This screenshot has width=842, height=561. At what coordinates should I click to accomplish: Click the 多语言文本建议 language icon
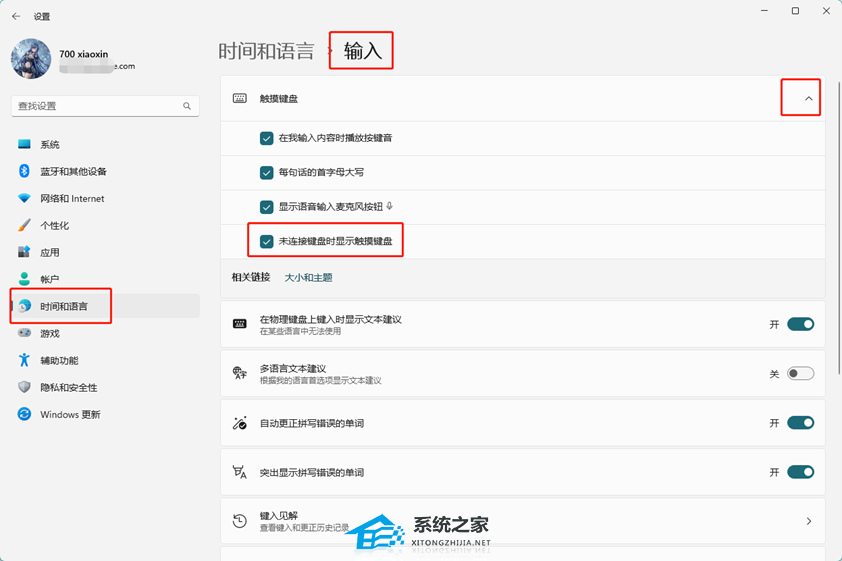239,373
